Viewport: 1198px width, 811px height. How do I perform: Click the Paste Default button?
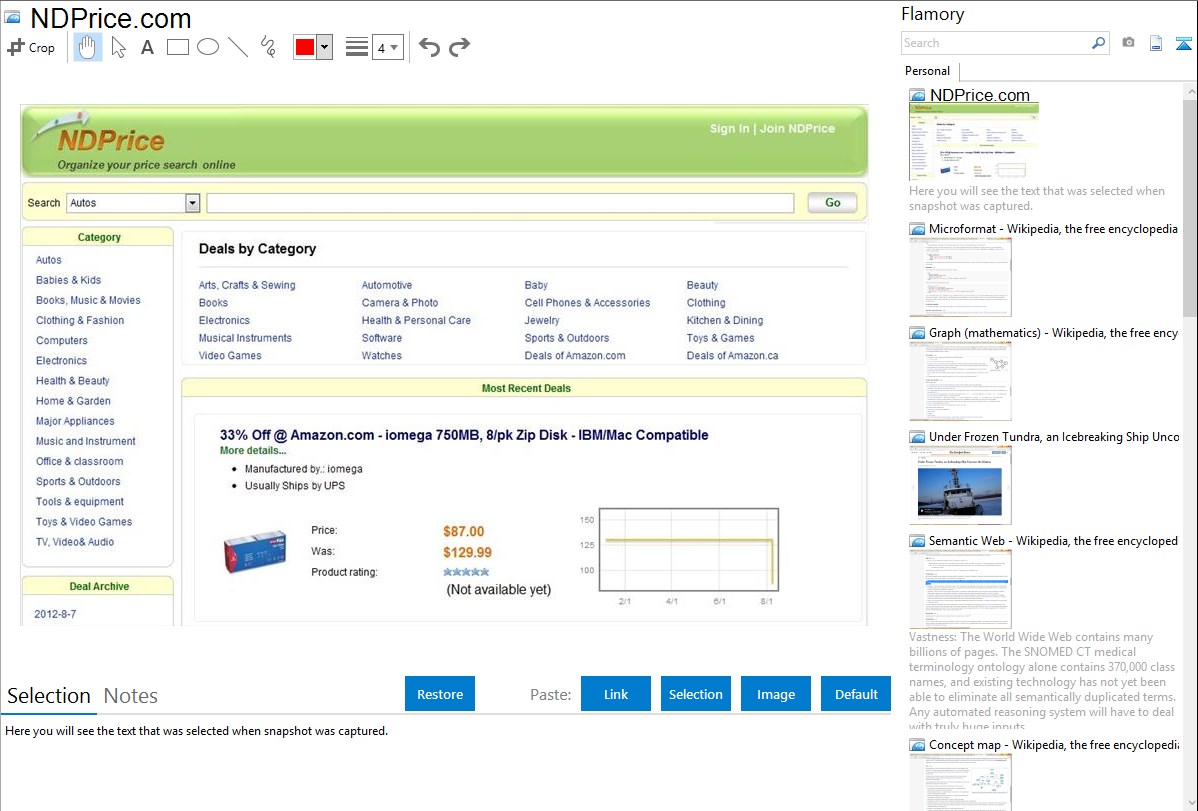[856, 694]
